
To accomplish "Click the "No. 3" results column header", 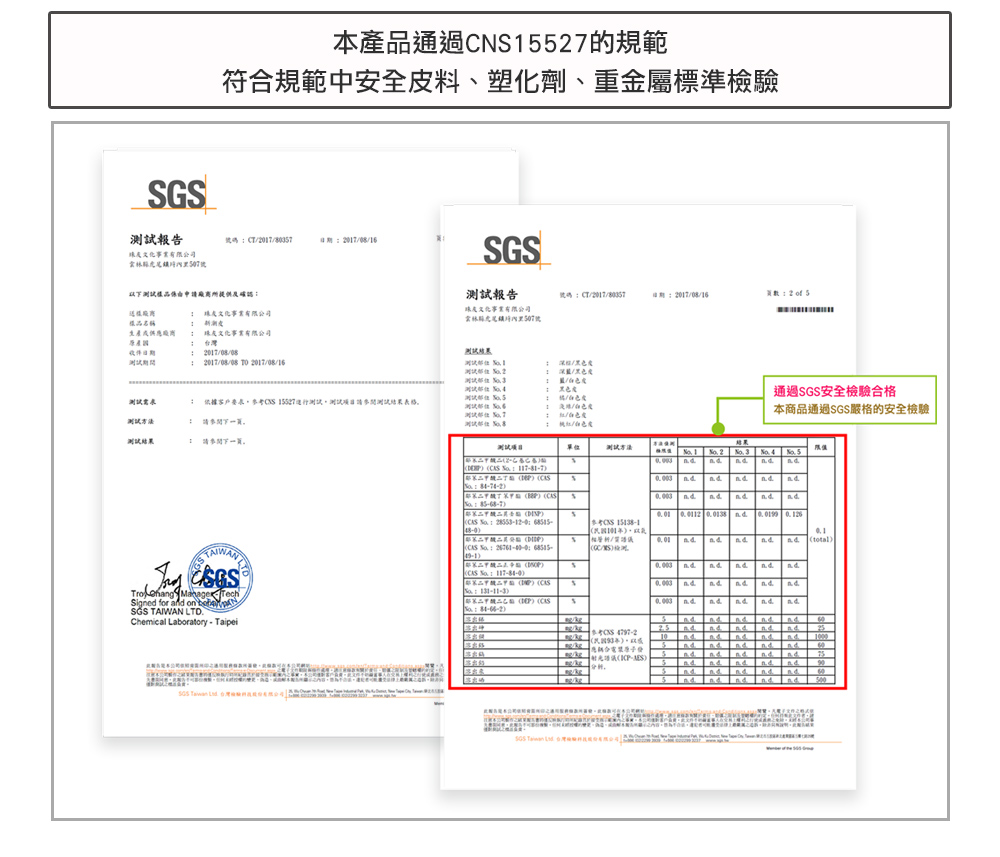I will point(742,452).
